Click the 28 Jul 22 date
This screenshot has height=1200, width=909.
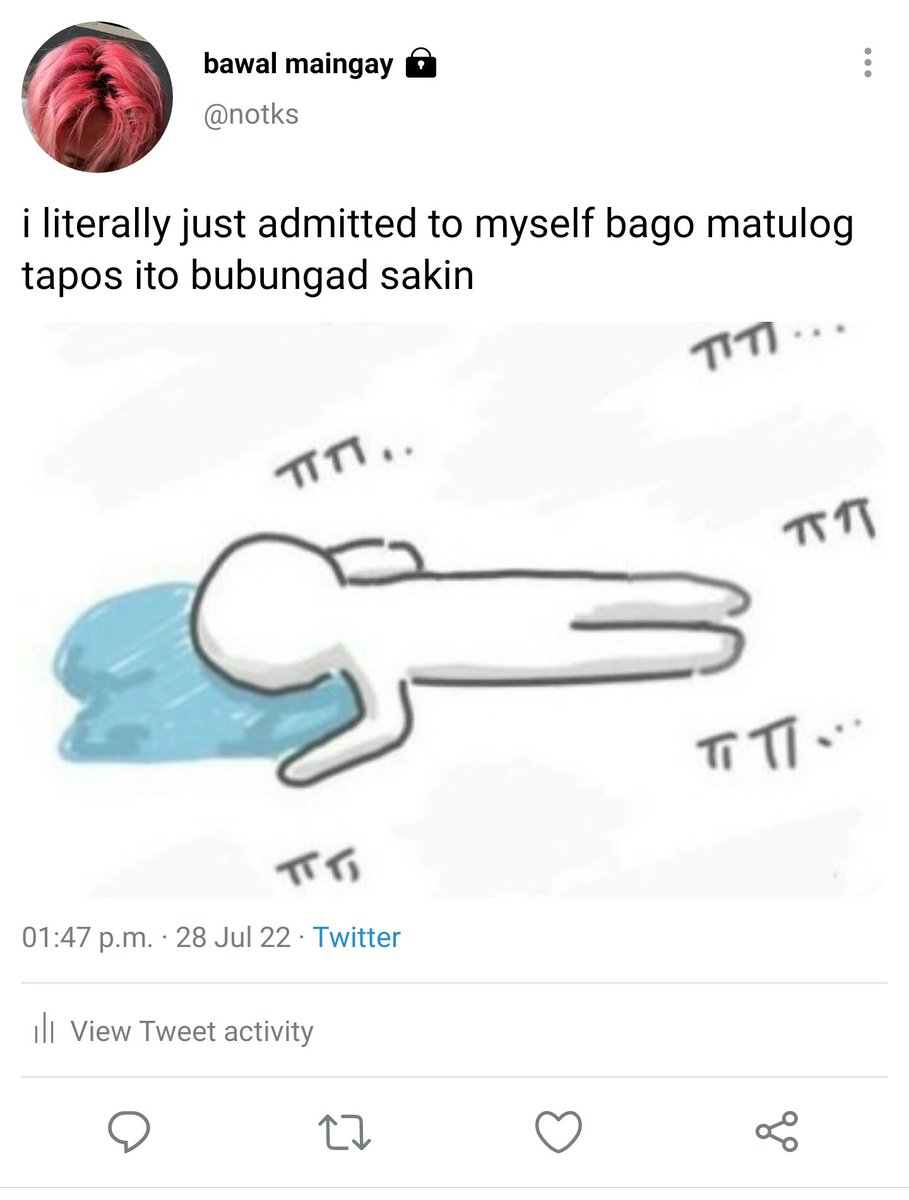[x=233, y=938]
